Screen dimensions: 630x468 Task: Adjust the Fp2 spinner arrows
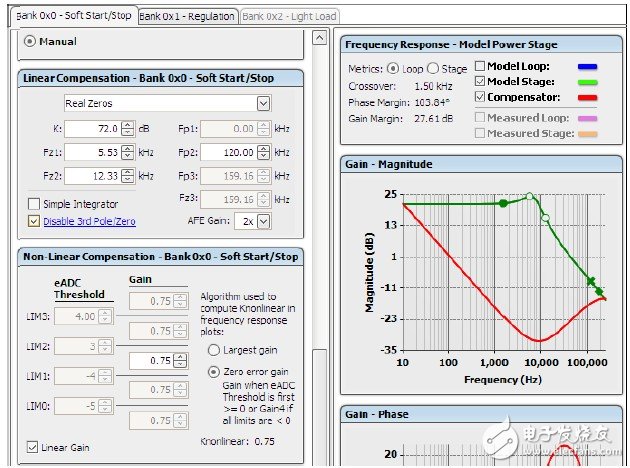(x=265, y=152)
